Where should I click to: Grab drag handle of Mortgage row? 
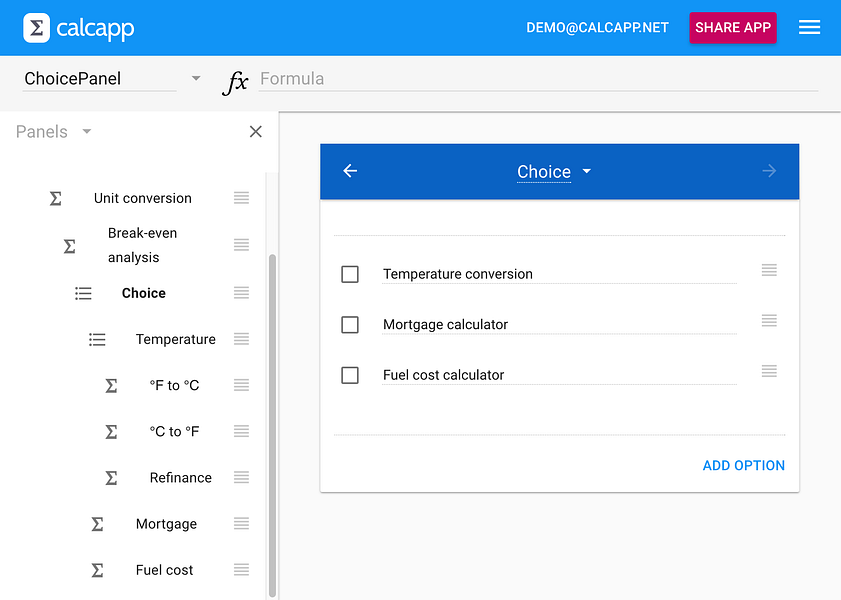coord(241,523)
